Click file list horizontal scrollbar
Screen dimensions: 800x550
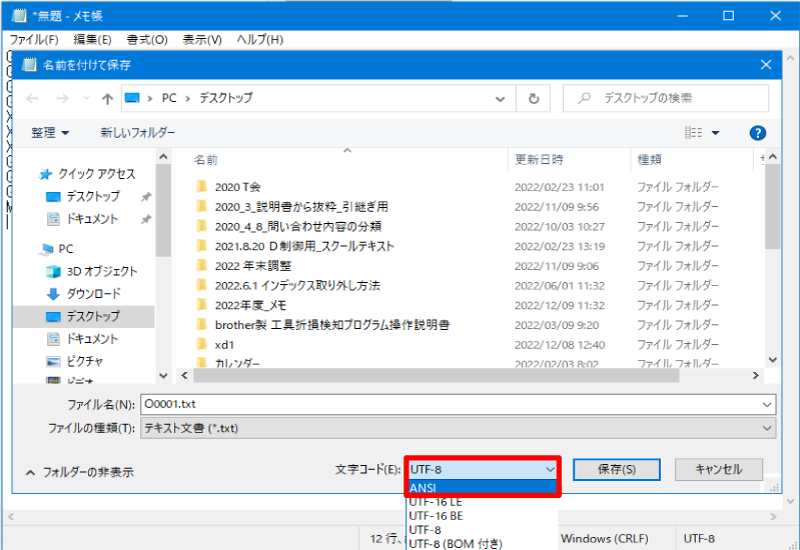(x=437, y=376)
